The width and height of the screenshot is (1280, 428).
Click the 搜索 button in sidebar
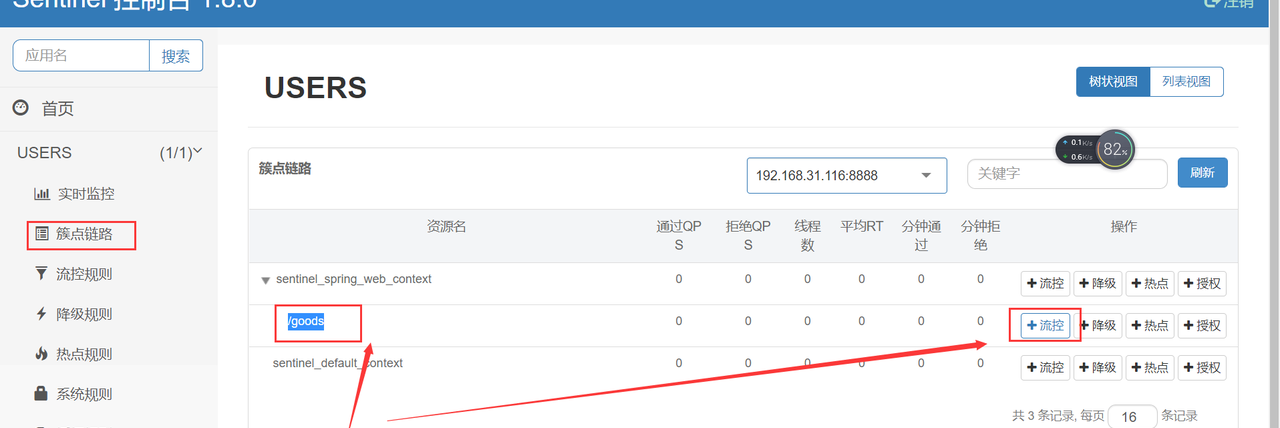point(176,56)
